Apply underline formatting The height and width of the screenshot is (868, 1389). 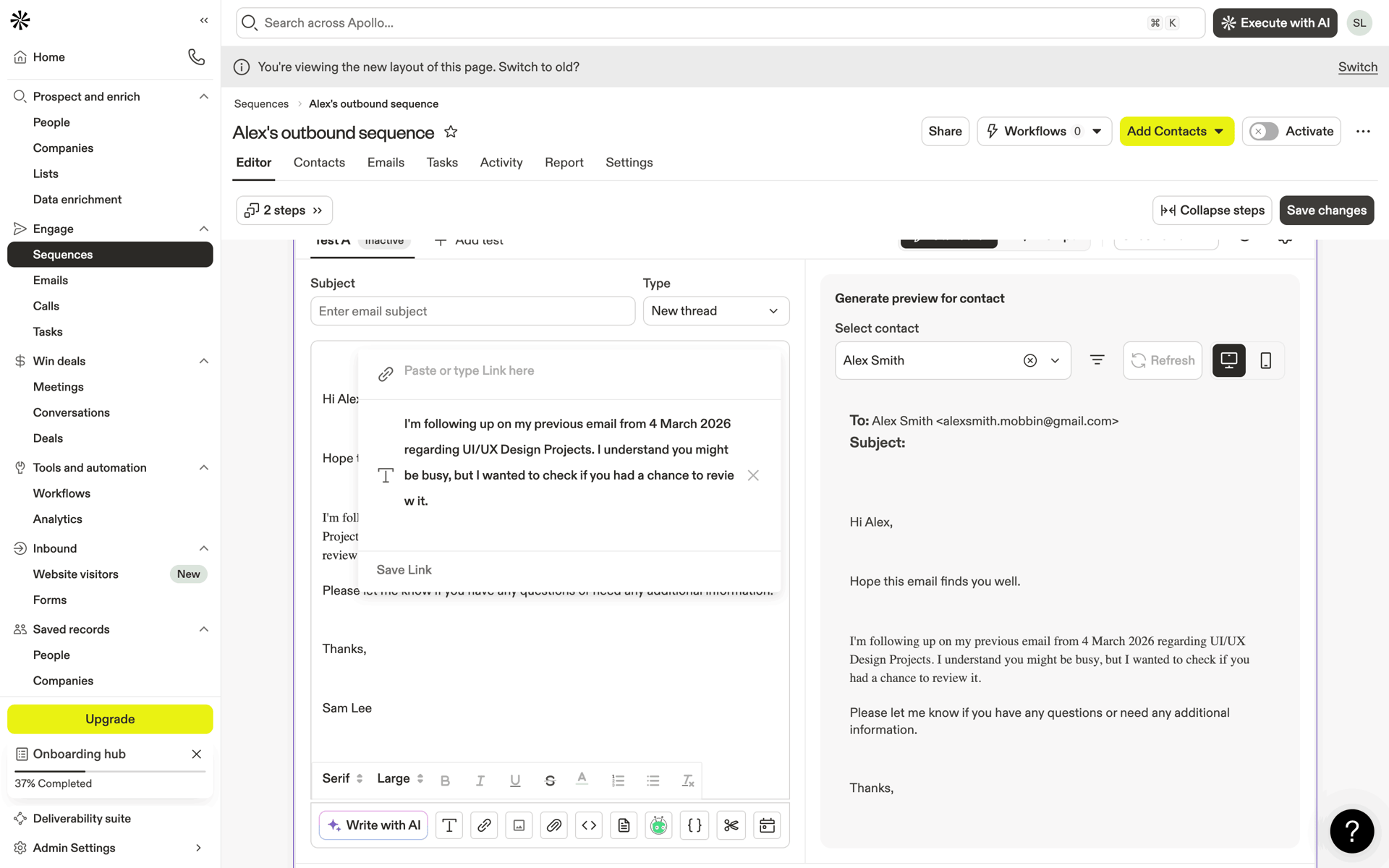click(515, 780)
